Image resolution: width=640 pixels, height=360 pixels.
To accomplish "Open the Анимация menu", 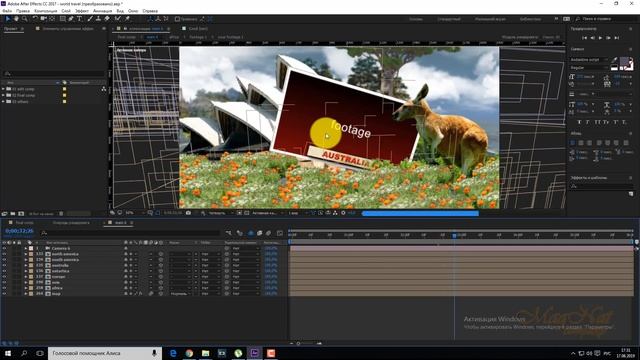I will pos(102,11).
